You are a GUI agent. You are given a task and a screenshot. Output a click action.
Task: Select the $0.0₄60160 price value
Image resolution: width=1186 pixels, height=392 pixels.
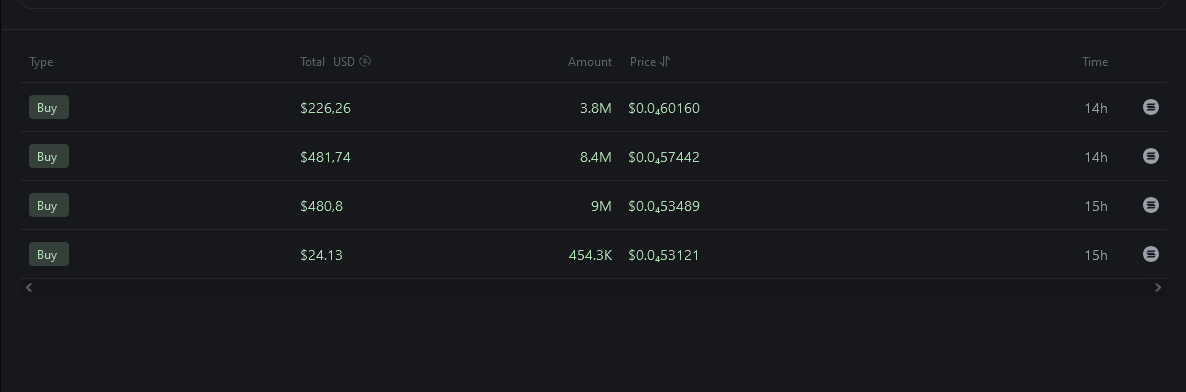tap(664, 108)
